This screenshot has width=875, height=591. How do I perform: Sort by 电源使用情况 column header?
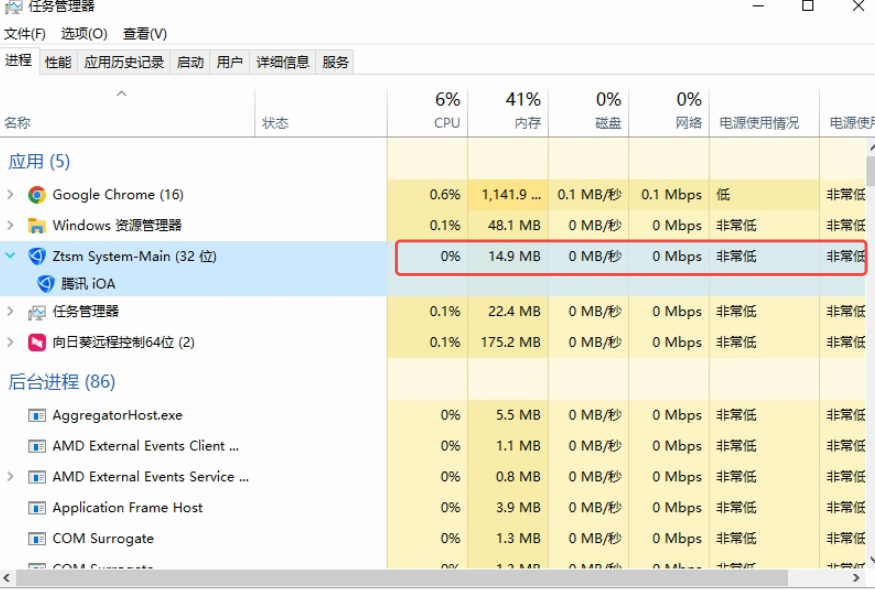click(765, 113)
